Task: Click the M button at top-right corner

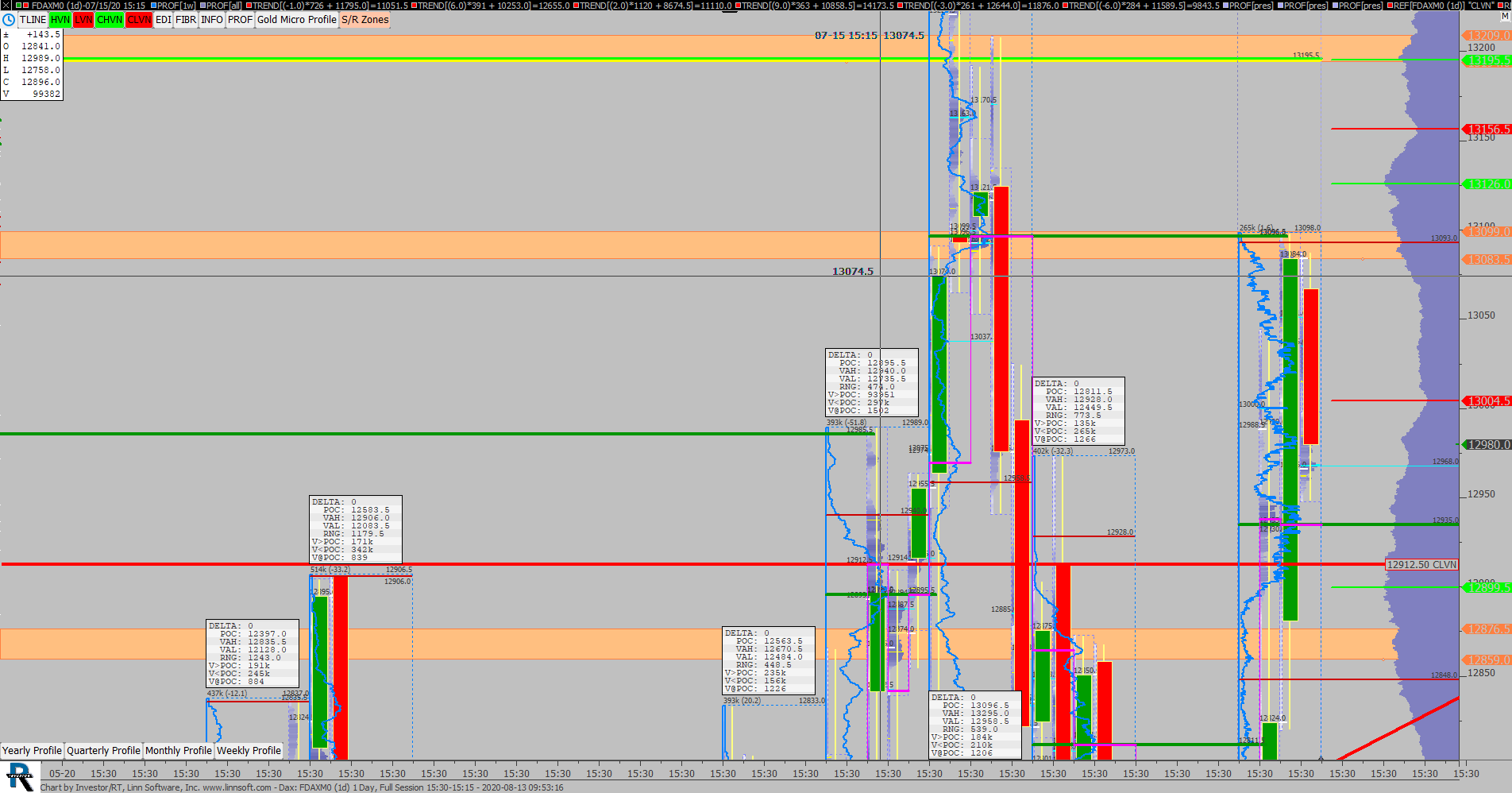Action: (x=1504, y=17)
